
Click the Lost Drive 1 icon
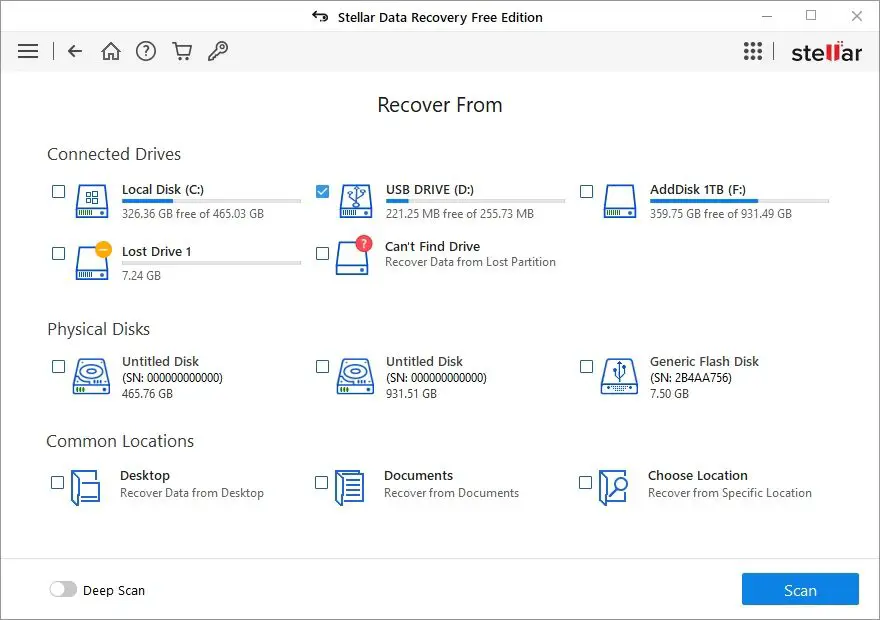pyautogui.click(x=93, y=260)
